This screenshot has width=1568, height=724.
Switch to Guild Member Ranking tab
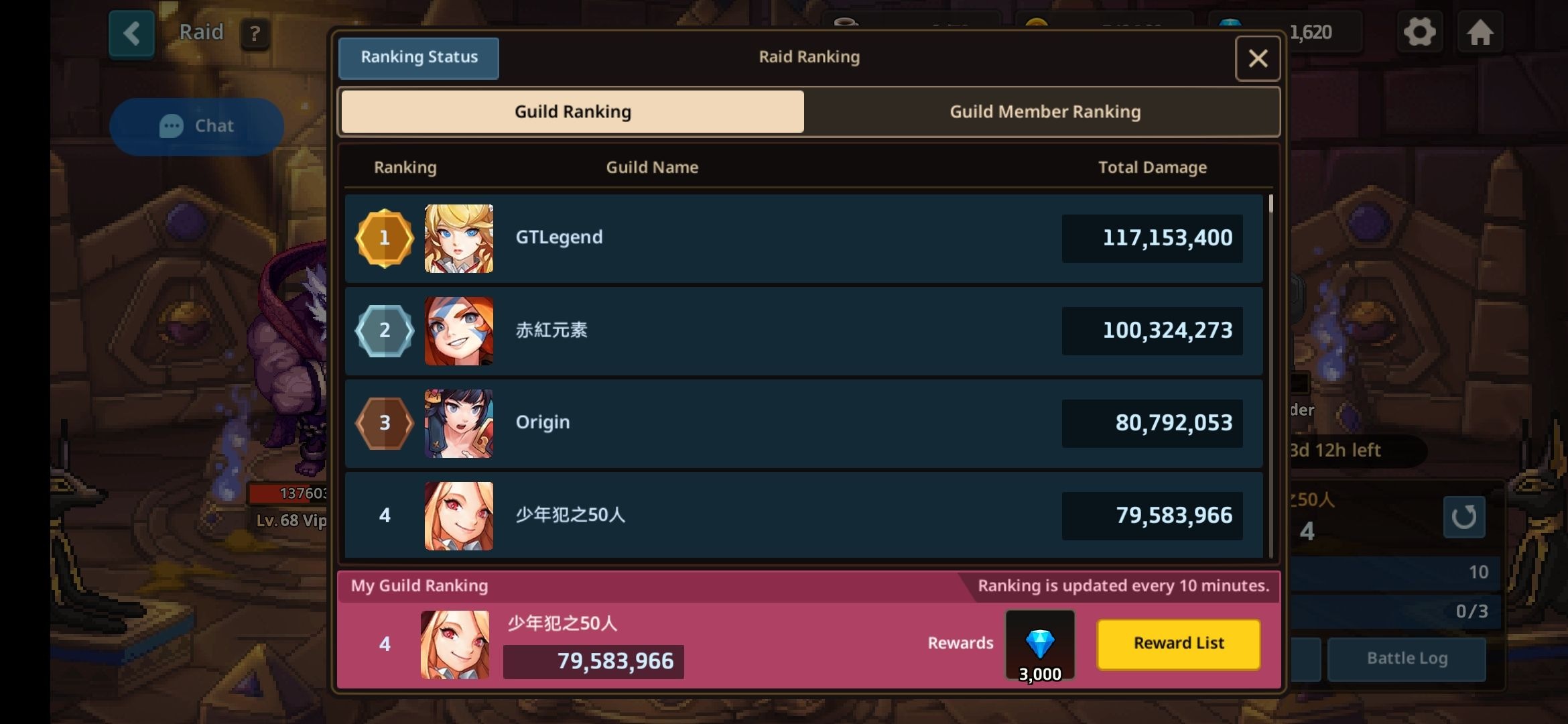coord(1045,112)
